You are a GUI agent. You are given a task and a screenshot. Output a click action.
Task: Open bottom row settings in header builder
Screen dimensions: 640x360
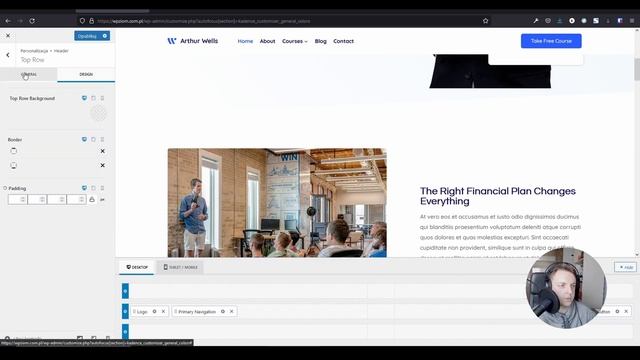(125, 331)
